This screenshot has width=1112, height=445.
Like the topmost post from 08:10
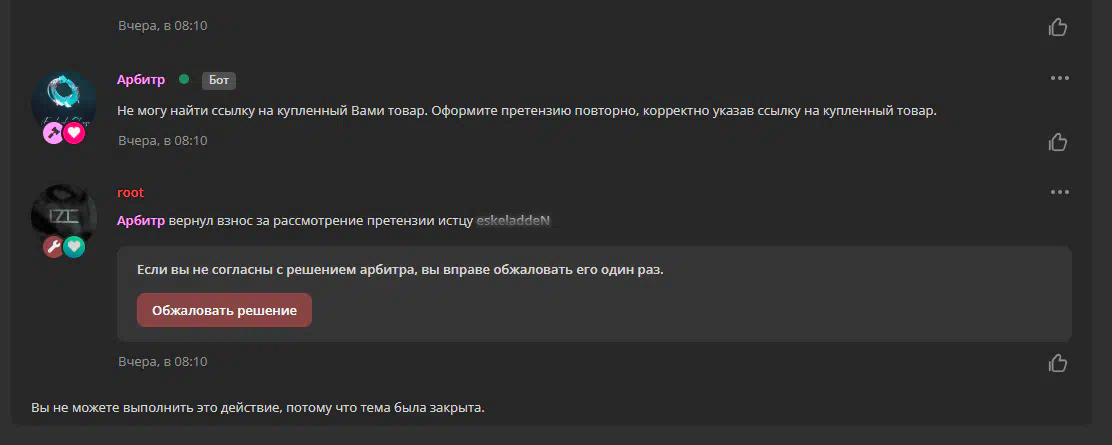1057,27
